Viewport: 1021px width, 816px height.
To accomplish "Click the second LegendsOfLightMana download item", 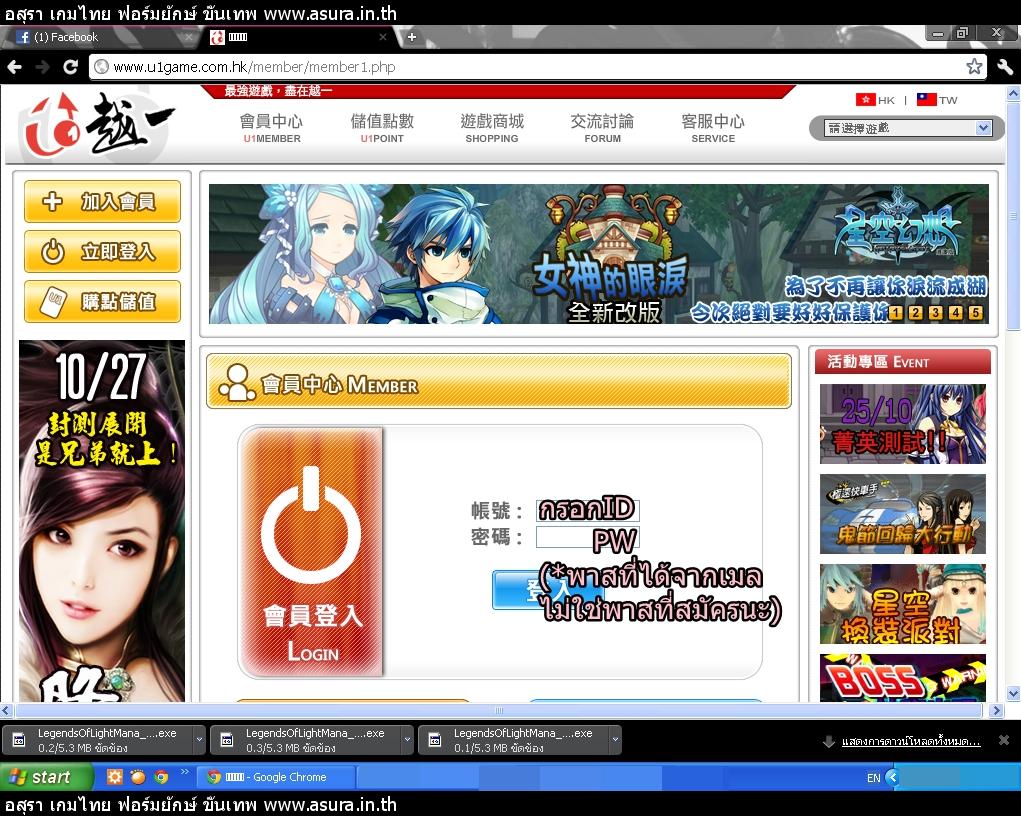I will tap(307, 740).
